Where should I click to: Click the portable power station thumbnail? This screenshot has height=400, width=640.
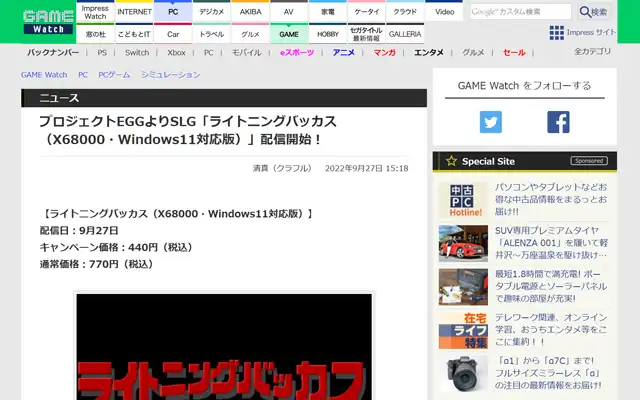coord(463,287)
